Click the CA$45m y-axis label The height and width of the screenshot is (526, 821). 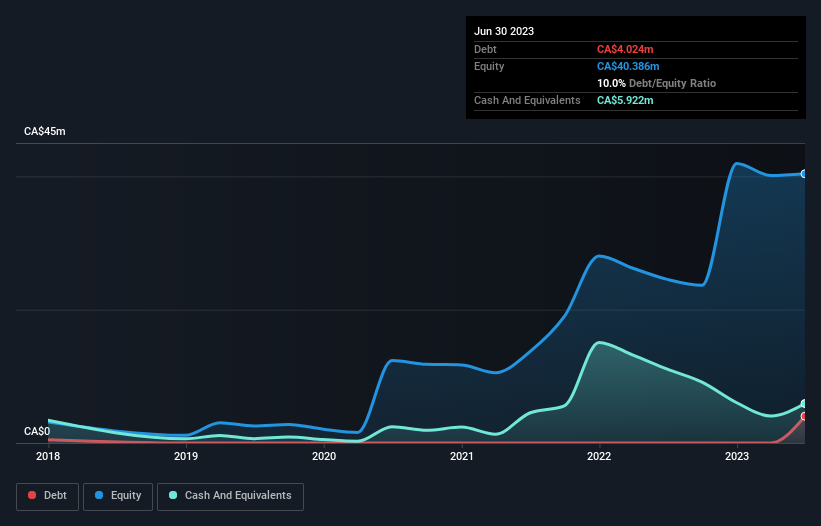pyautogui.click(x=45, y=131)
